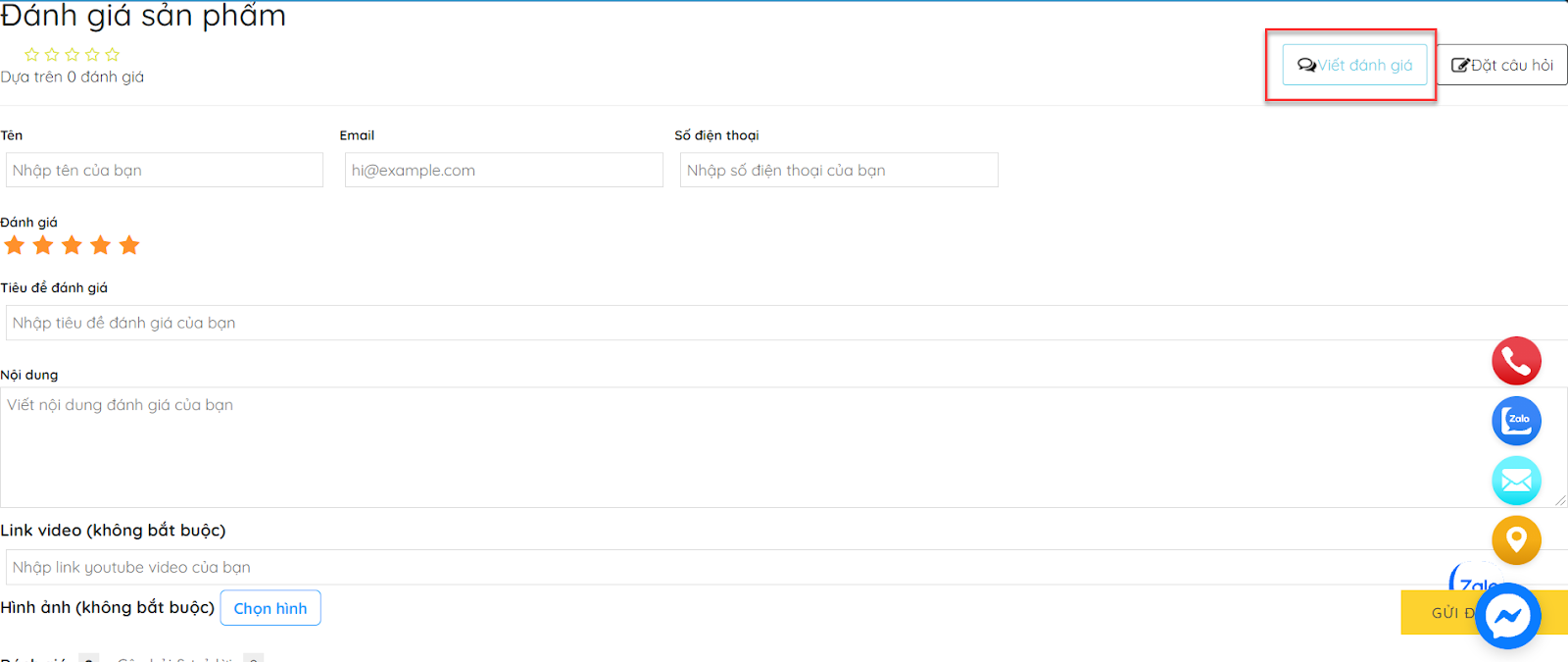Click the cyan email envelope icon
The width and height of the screenshot is (1568, 662).
(x=1516, y=481)
